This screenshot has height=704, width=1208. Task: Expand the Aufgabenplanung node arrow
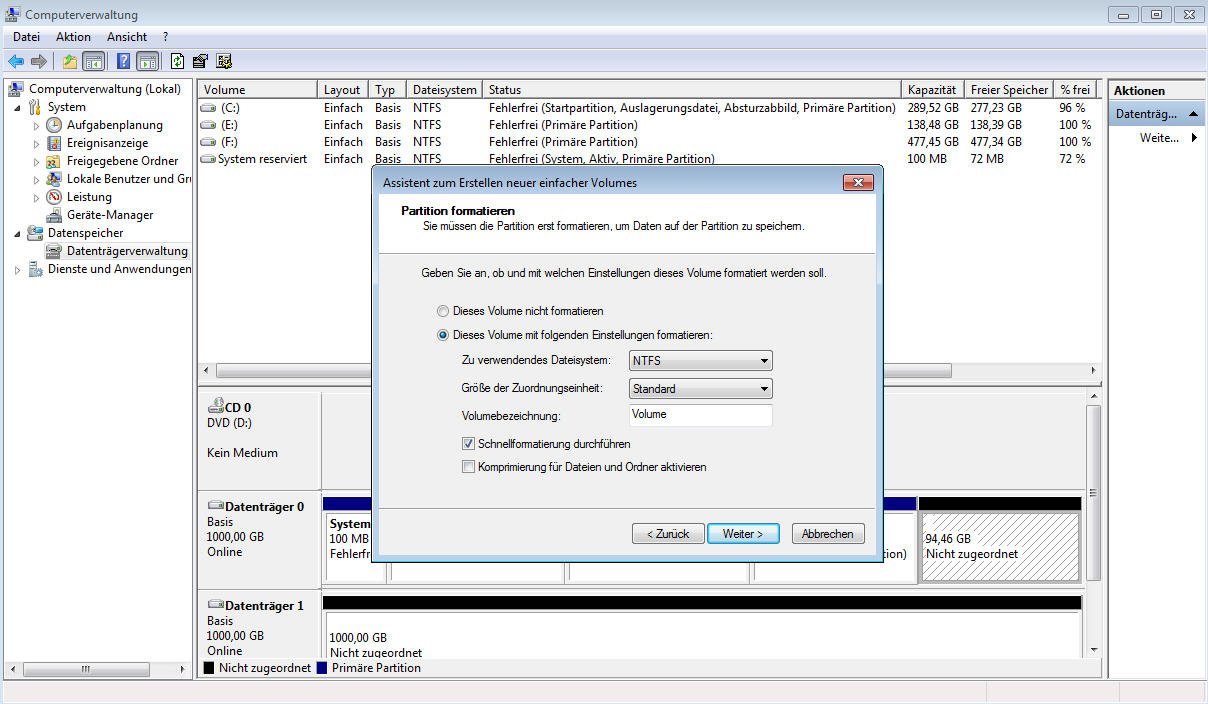(x=36, y=125)
